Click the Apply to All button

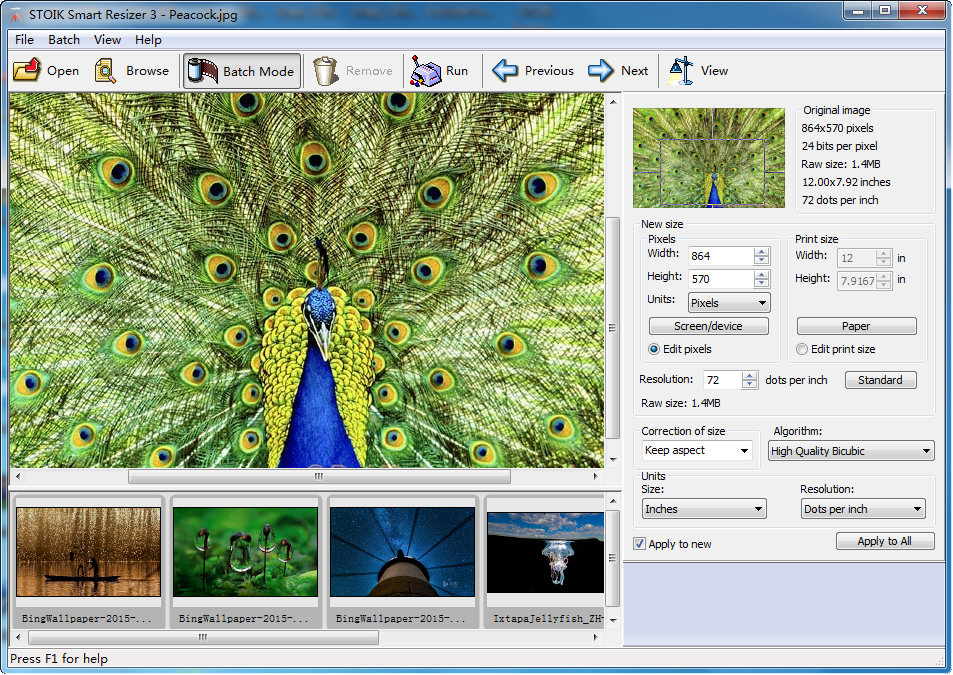pyautogui.click(x=884, y=541)
